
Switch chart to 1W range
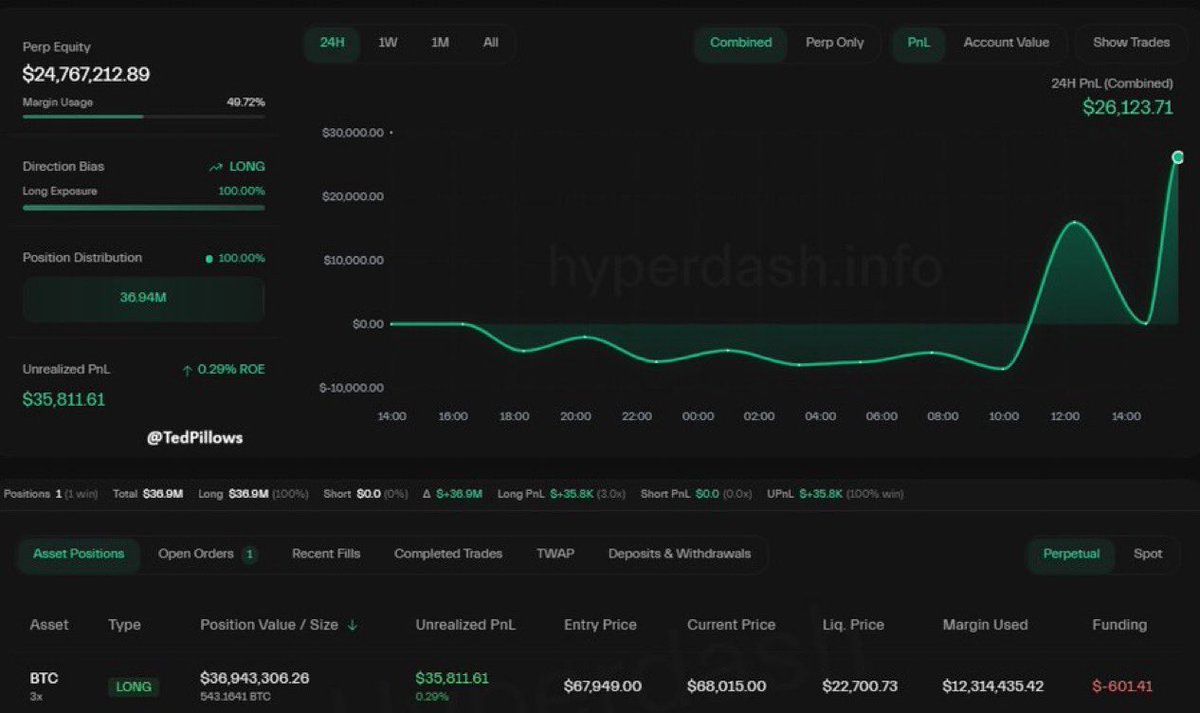(x=387, y=43)
